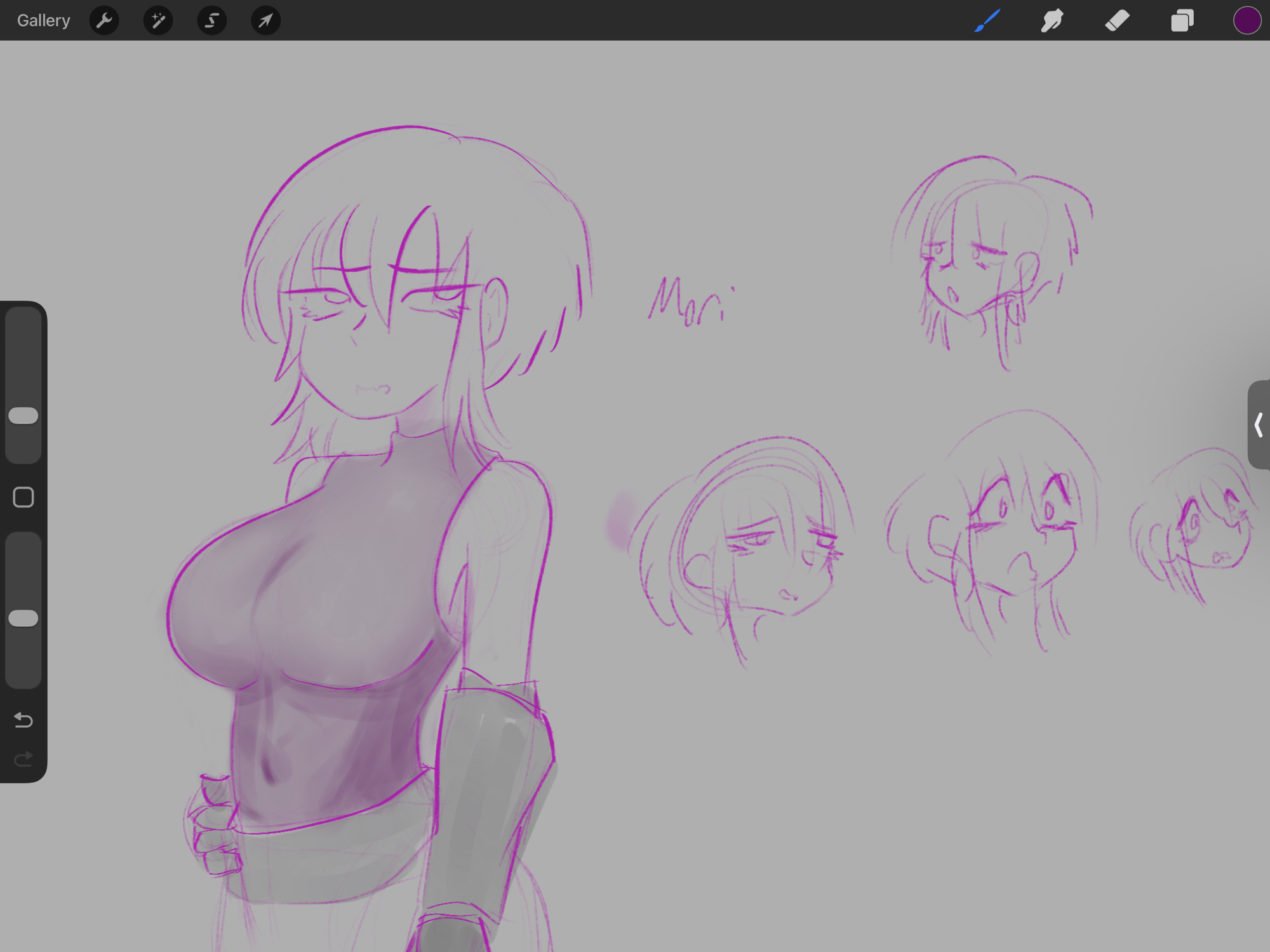The height and width of the screenshot is (952, 1270).
Task: Open the Adjustments magic wand menu
Action: tap(158, 20)
